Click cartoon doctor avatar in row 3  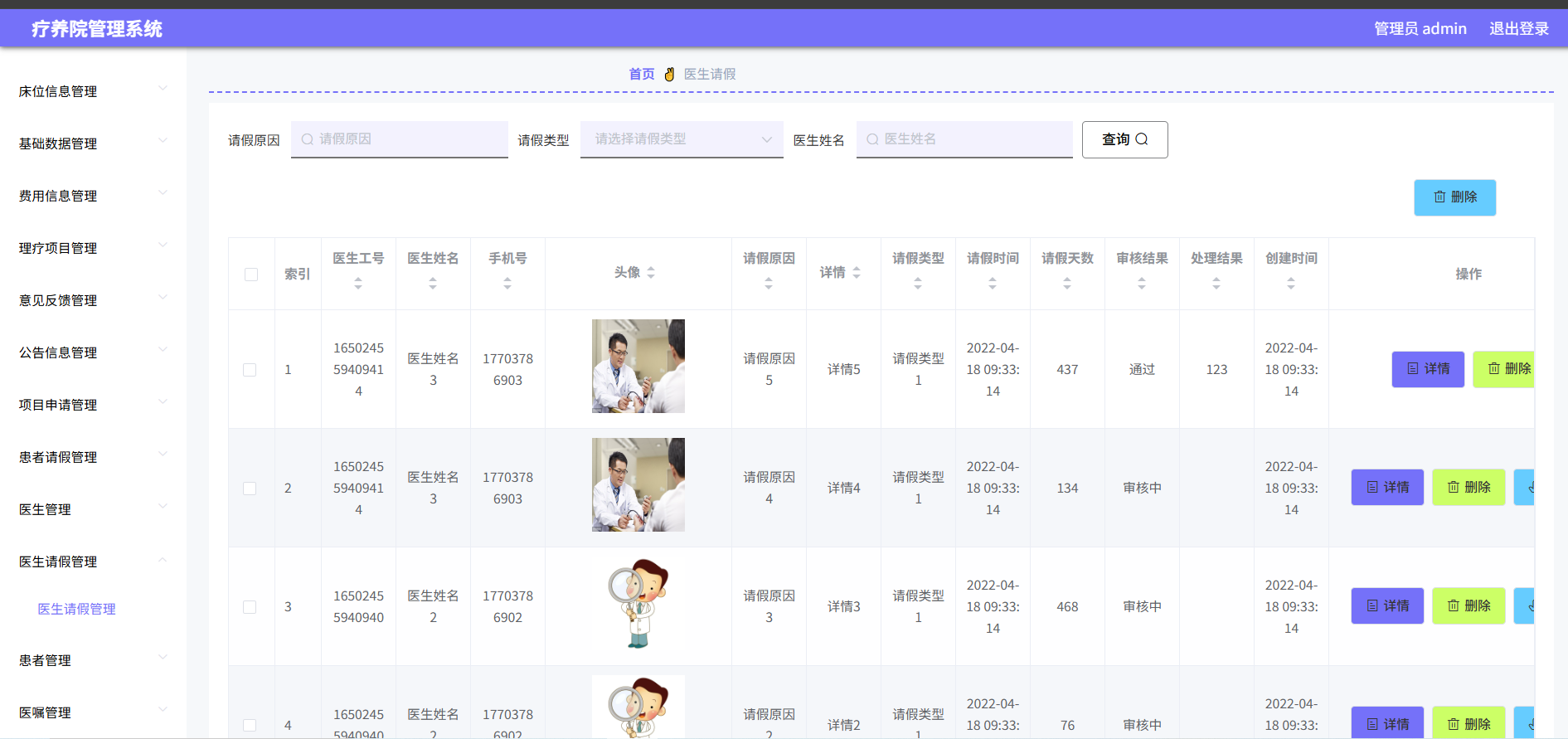[x=638, y=603]
